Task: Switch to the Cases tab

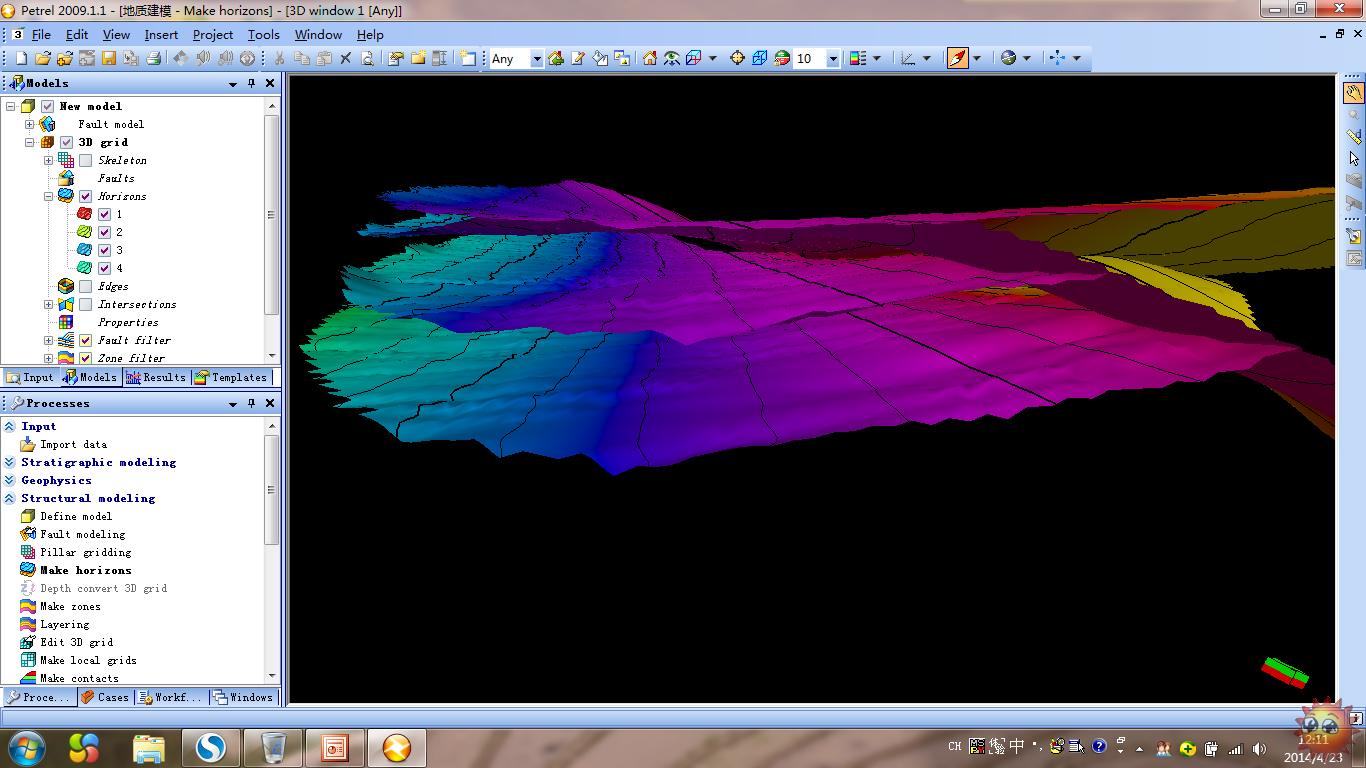Action: coord(105,697)
